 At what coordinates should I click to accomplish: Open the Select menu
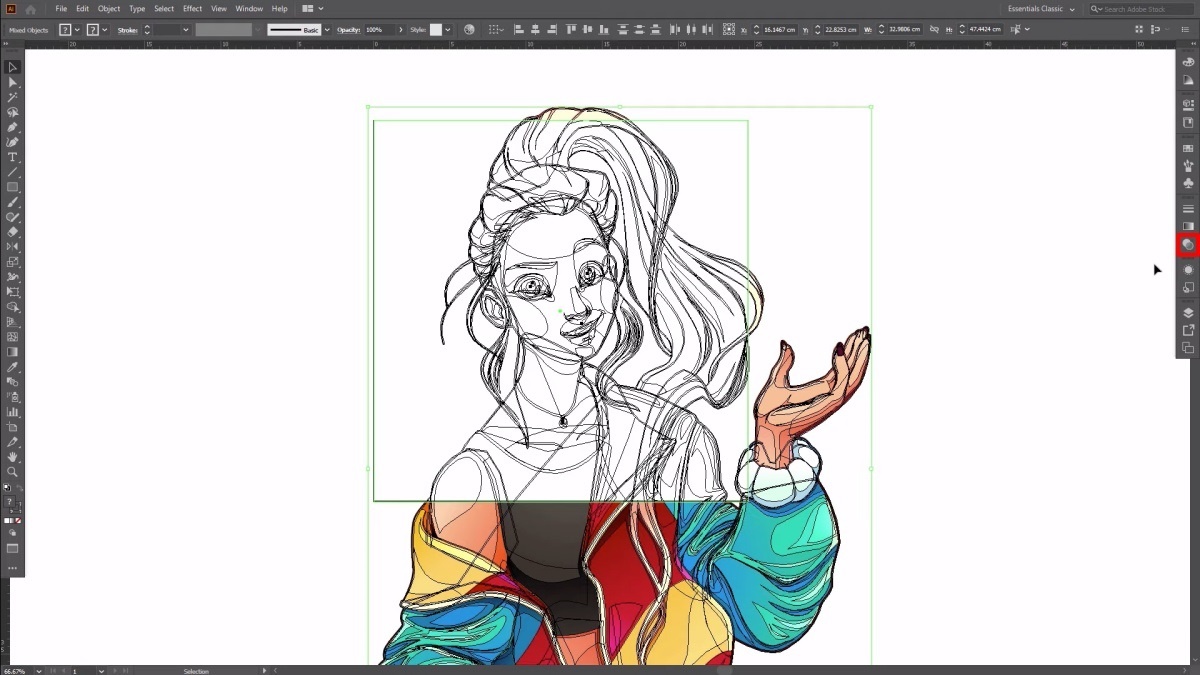164,9
